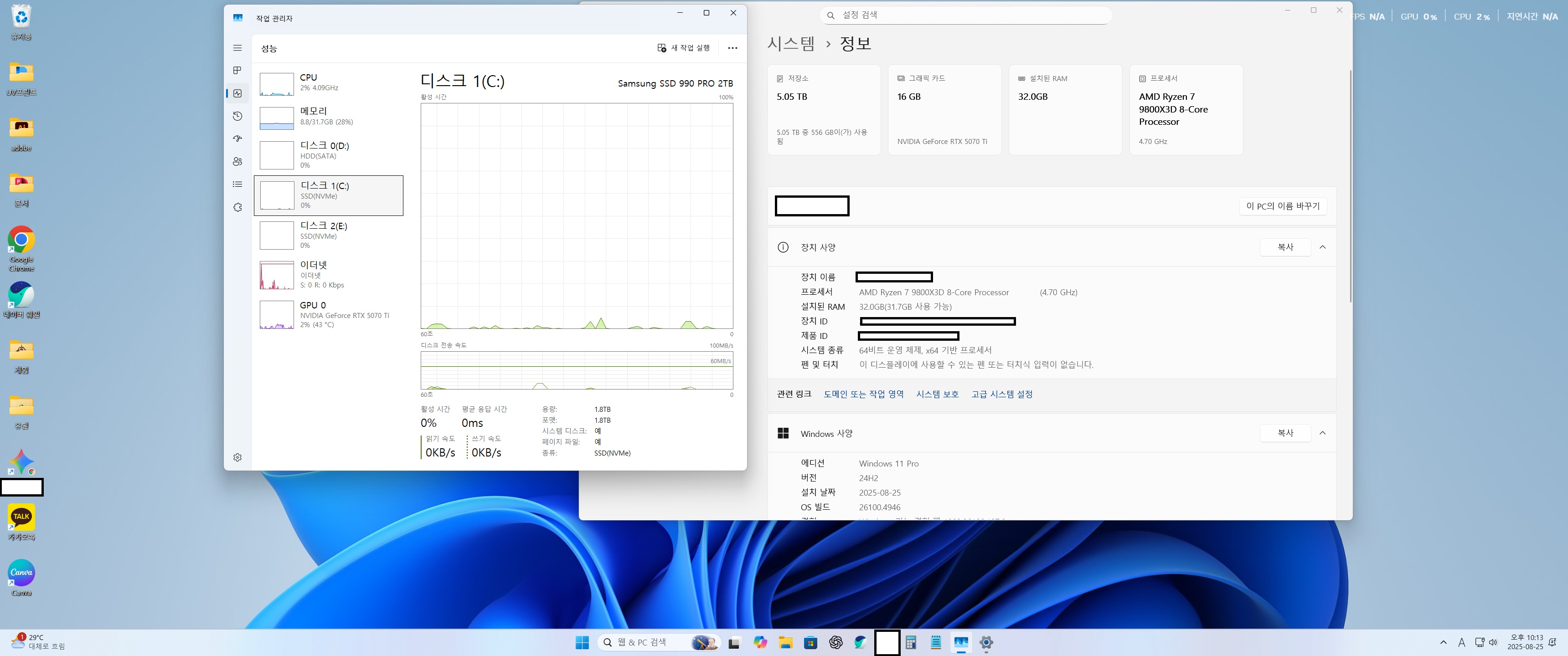Copy device specs with 장치 사양 복사 button

coord(1285,247)
